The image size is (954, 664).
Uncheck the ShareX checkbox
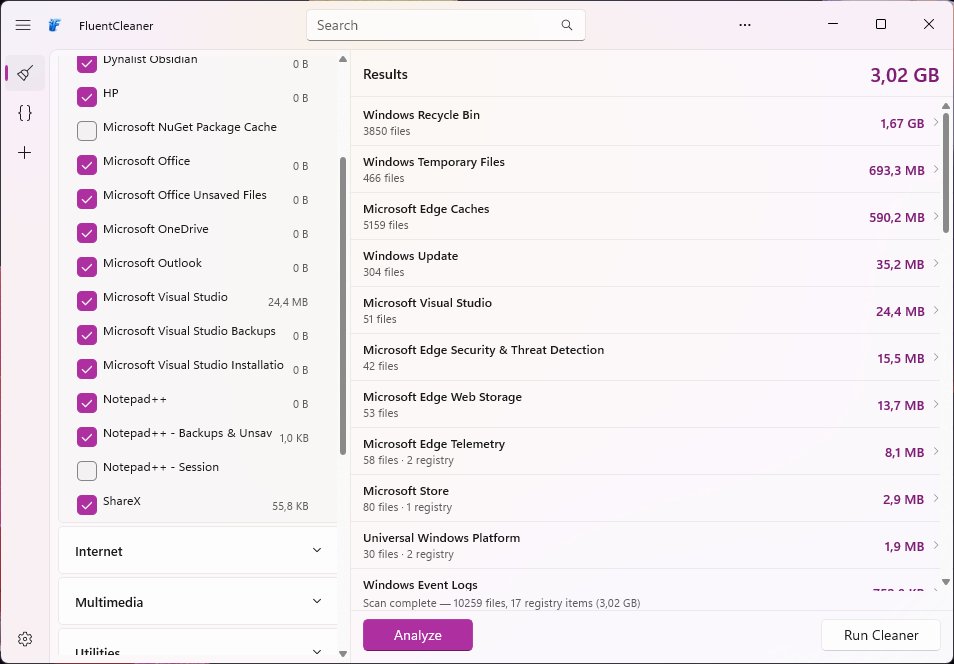(x=87, y=505)
